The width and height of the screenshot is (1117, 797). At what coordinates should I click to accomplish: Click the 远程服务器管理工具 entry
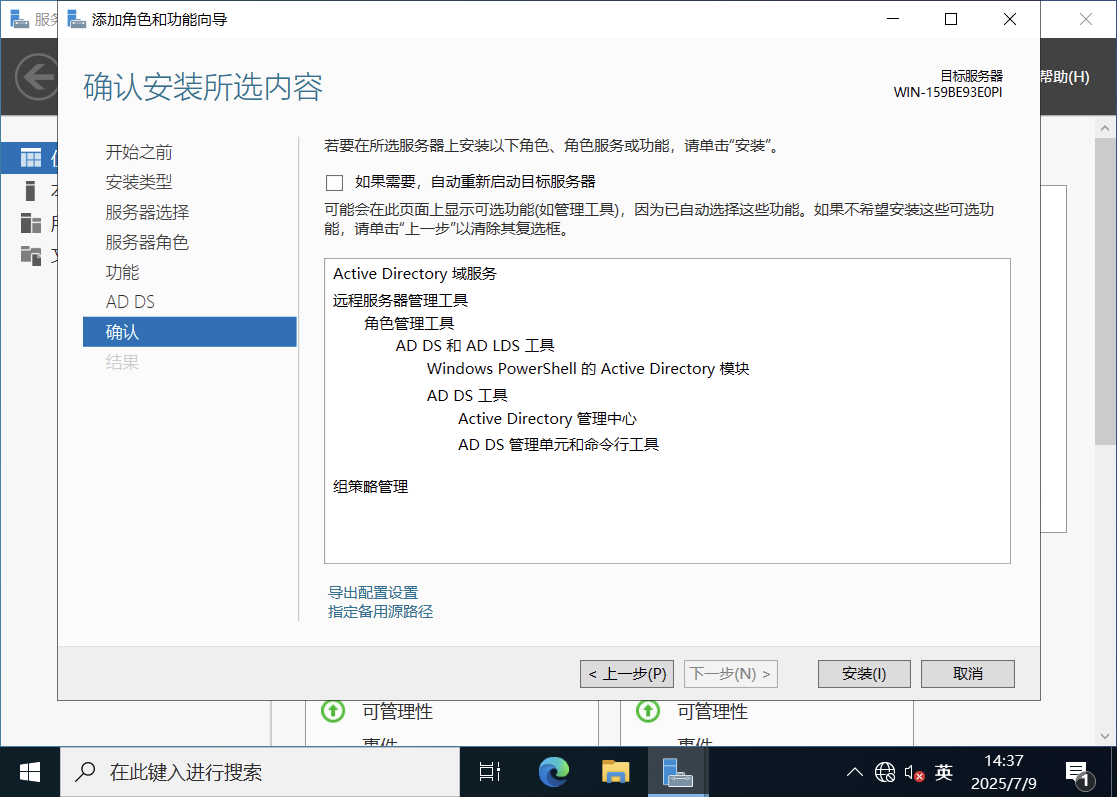tap(400, 301)
